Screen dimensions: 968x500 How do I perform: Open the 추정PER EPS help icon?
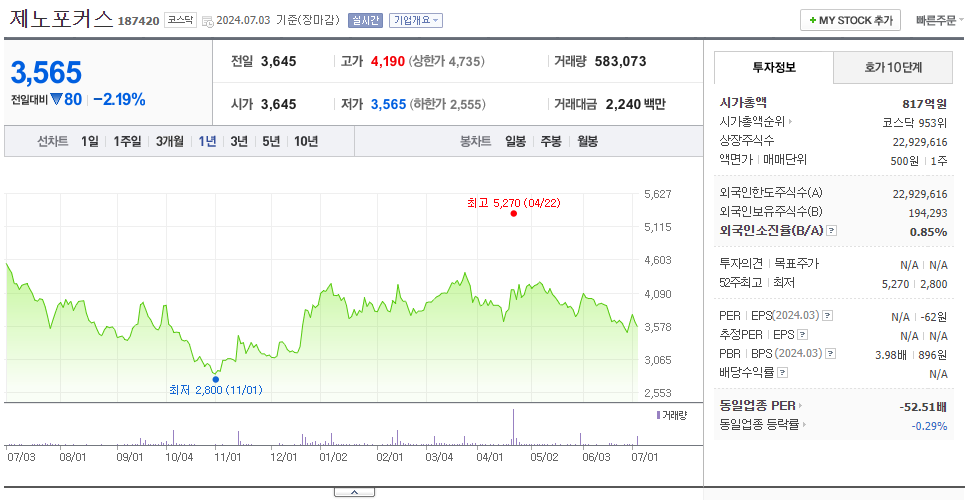tap(802, 335)
